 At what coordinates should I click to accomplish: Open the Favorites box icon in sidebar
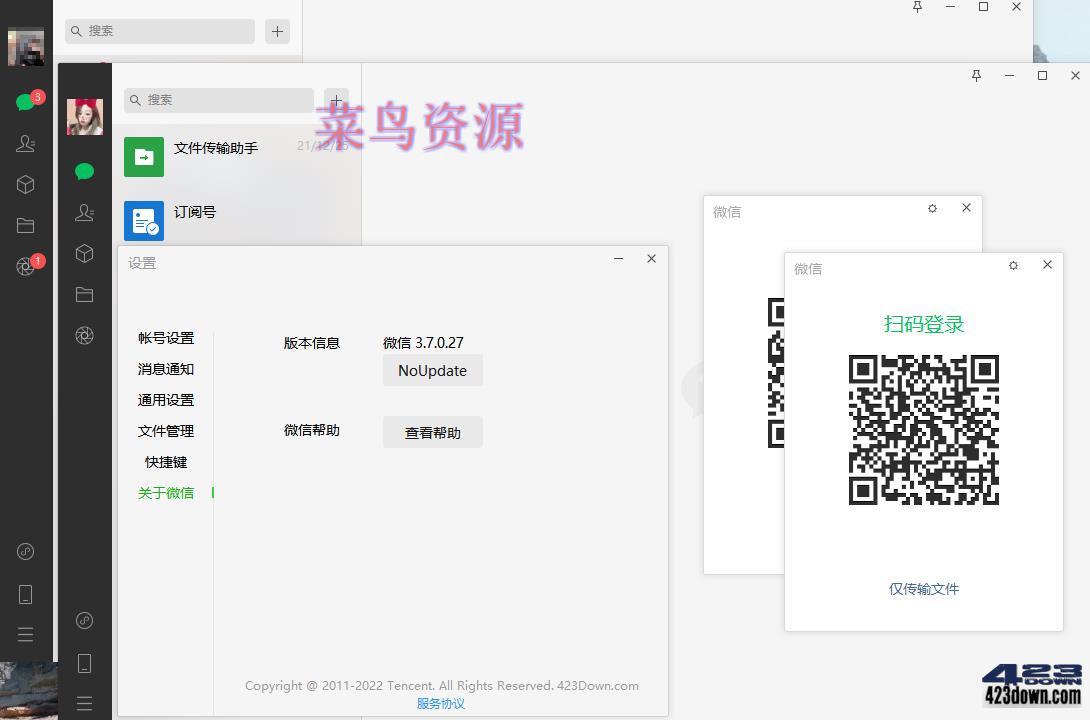point(85,253)
